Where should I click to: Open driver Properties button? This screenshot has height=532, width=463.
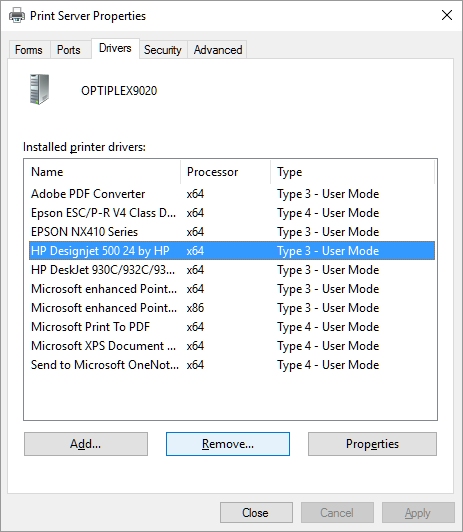pos(372,444)
